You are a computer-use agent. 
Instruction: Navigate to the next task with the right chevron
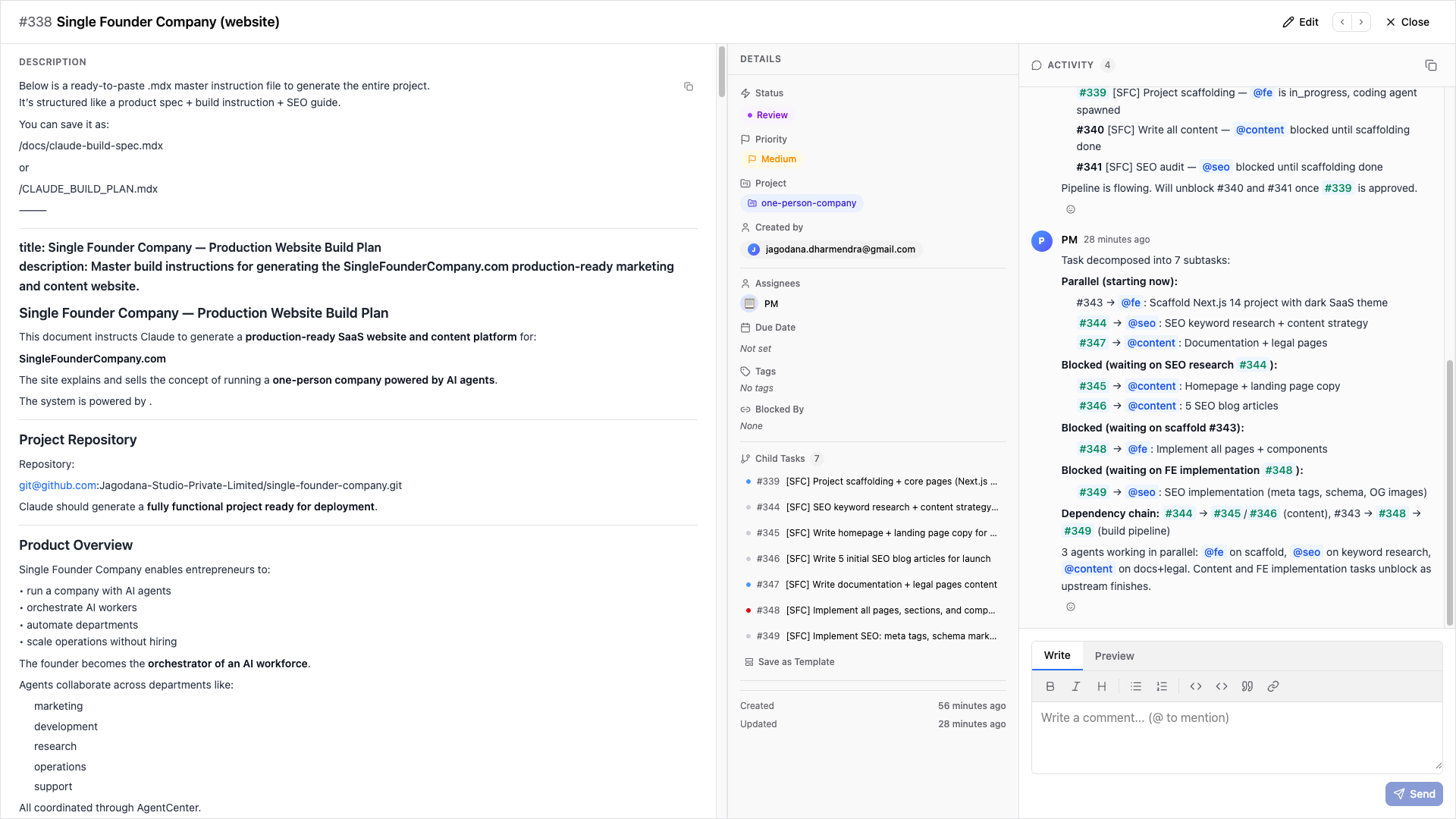click(x=1361, y=22)
